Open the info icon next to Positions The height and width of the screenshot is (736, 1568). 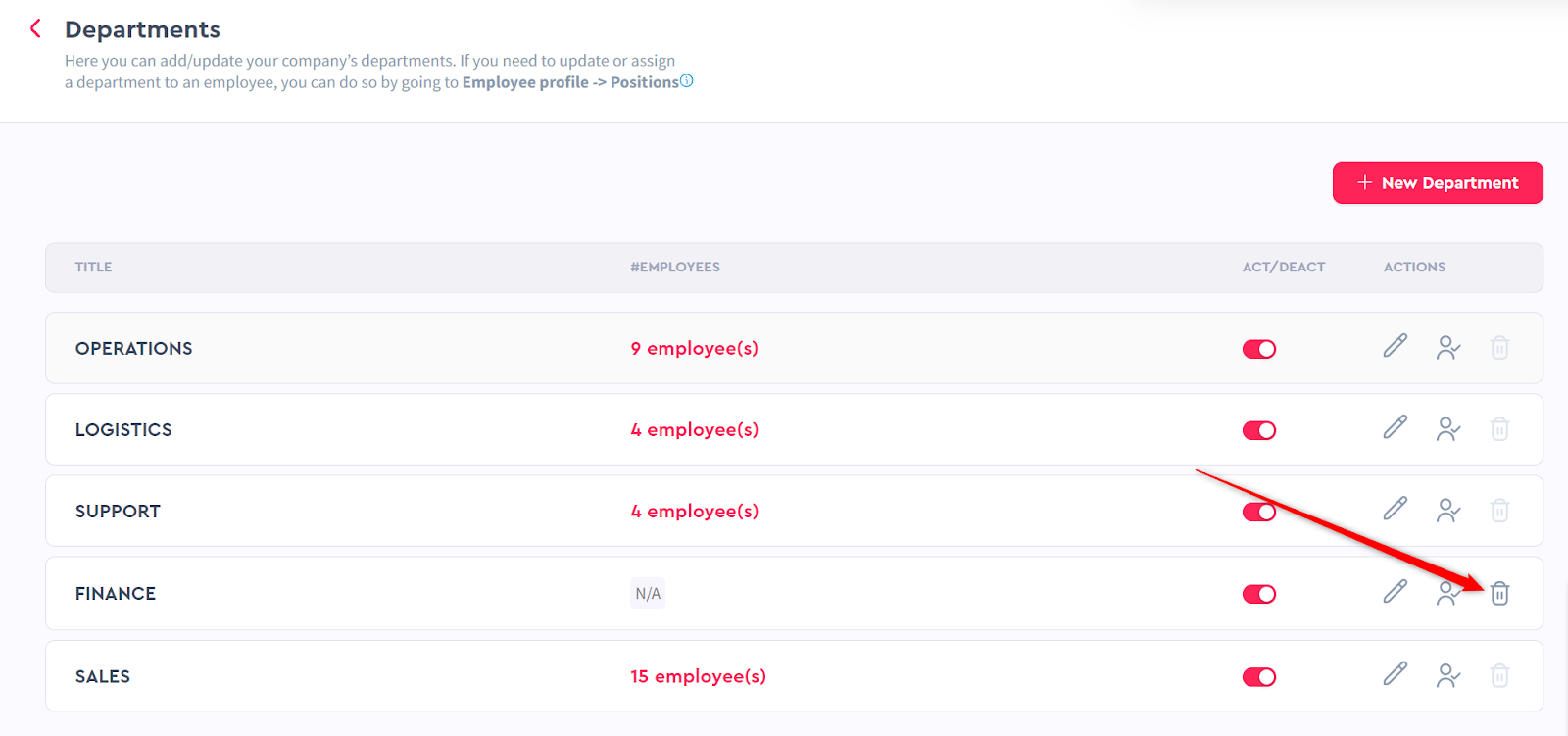687,81
